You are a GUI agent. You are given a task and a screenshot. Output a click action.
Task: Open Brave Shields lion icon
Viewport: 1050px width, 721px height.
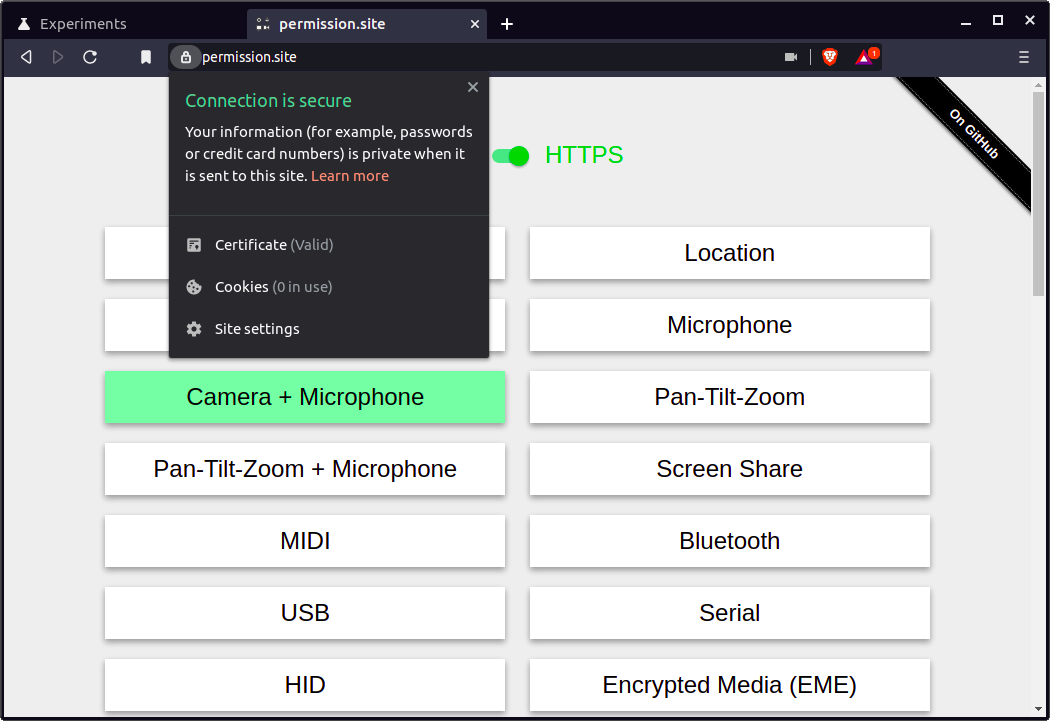pyautogui.click(x=830, y=58)
